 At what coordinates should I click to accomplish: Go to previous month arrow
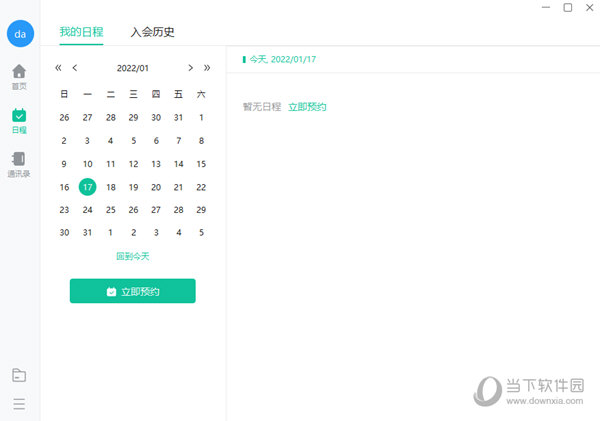[x=75, y=68]
